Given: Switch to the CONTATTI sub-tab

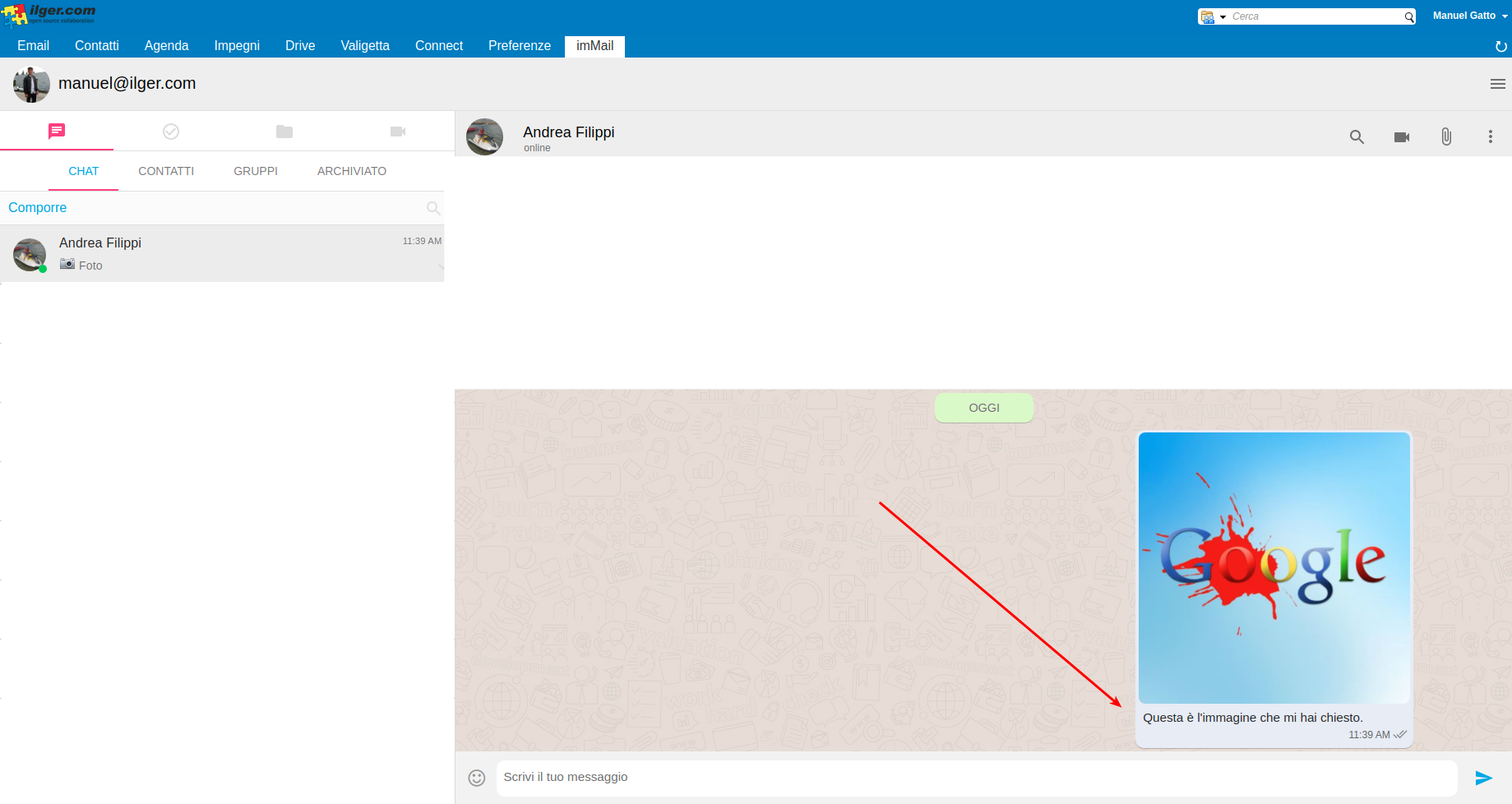Looking at the screenshot, I should tap(166, 171).
